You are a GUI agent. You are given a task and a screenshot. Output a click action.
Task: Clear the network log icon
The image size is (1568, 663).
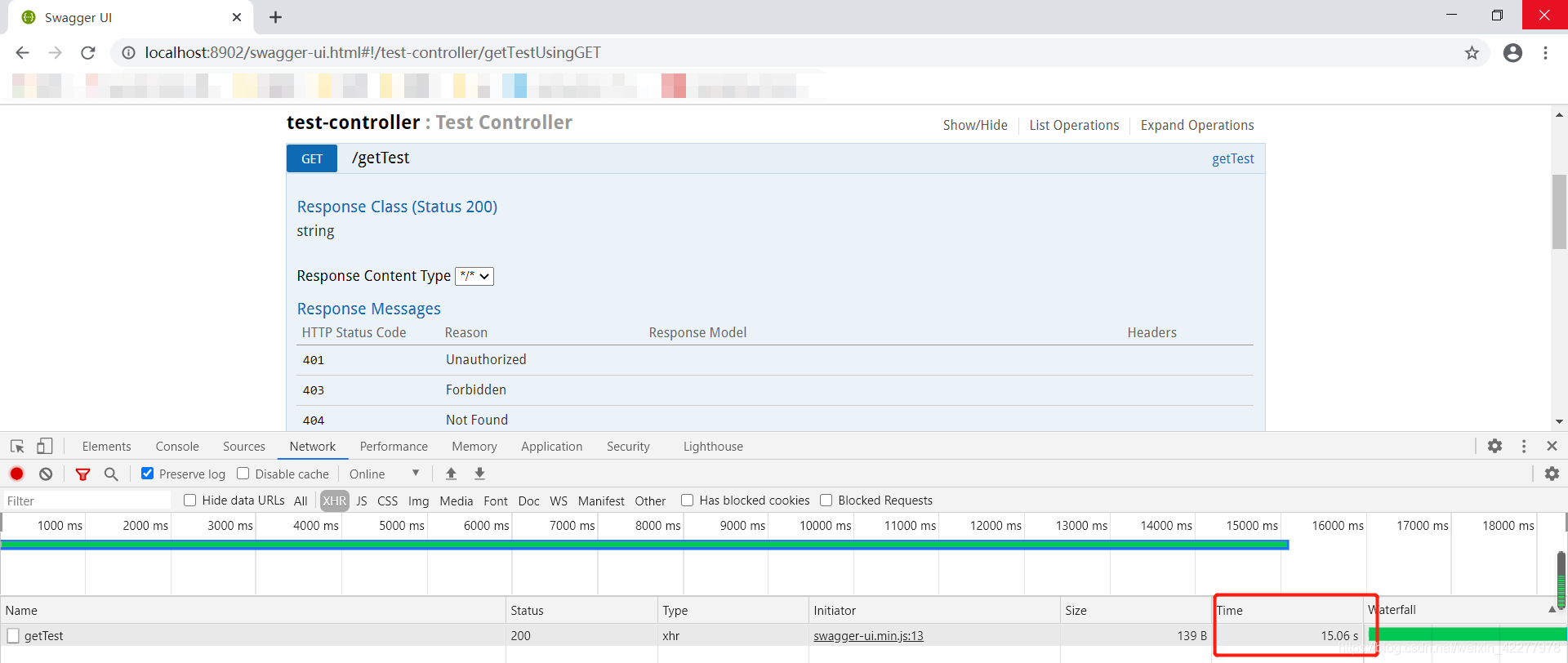coord(46,474)
